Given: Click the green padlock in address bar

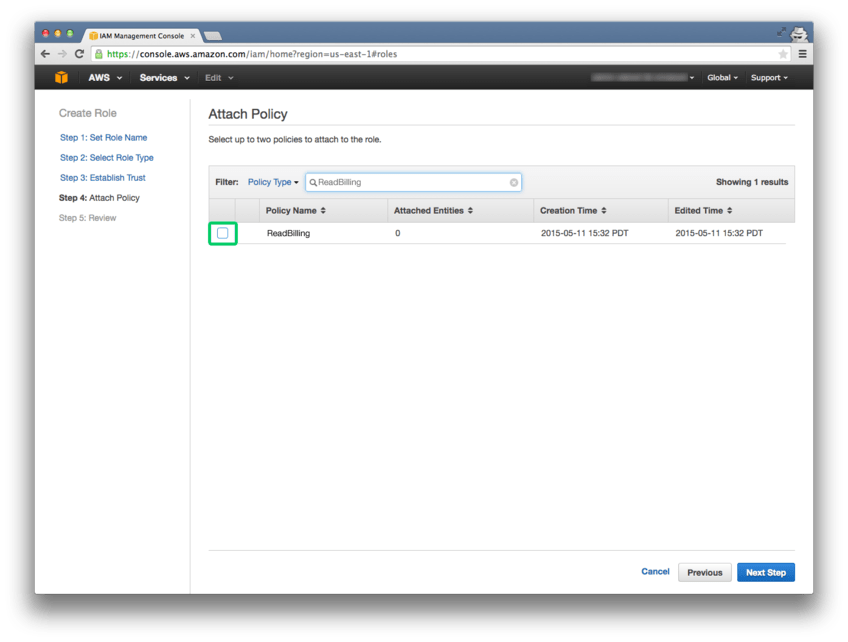Looking at the screenshot, I should click(x=98, y=54).
